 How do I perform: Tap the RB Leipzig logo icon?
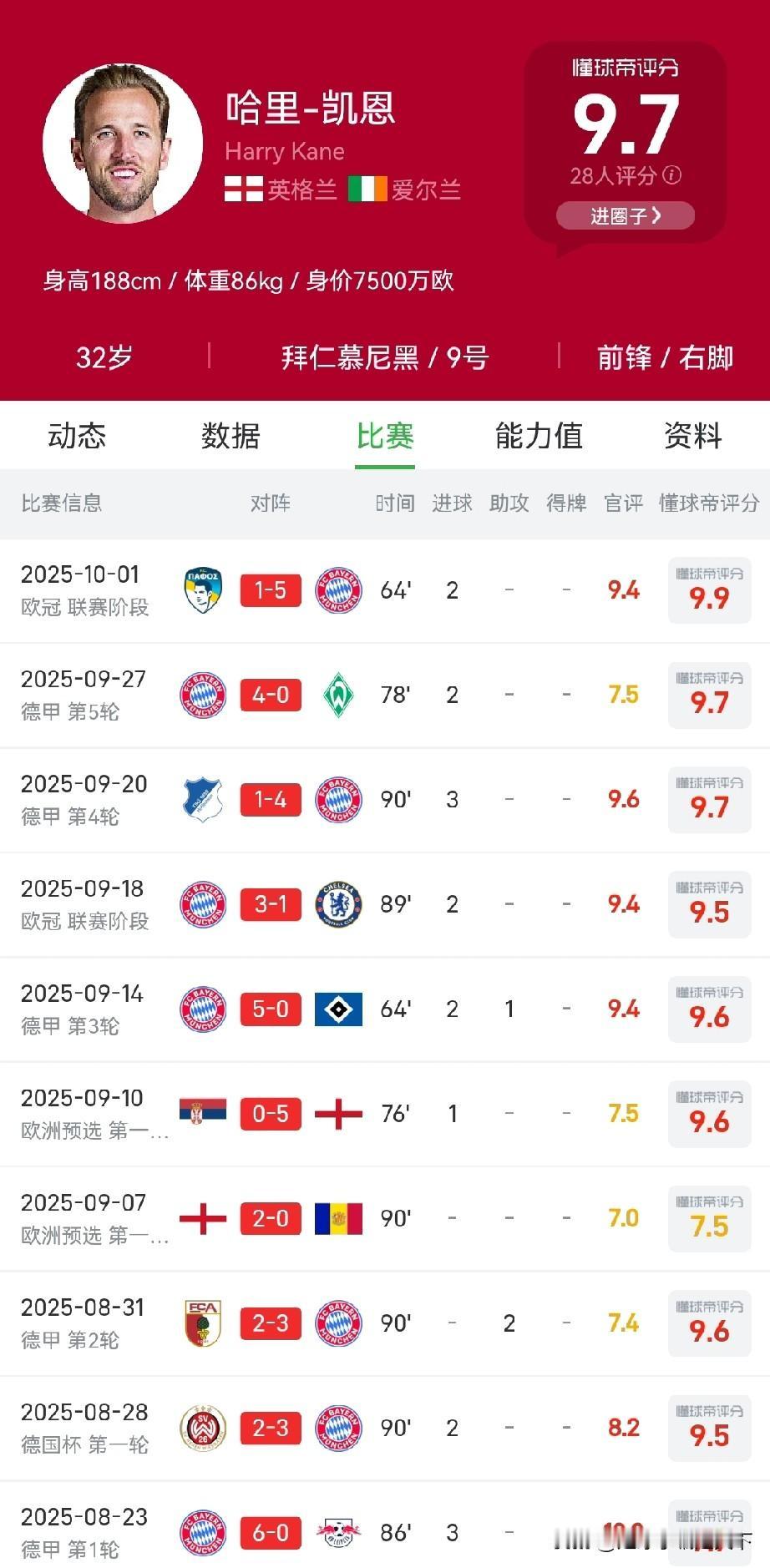click(338, 1533)
